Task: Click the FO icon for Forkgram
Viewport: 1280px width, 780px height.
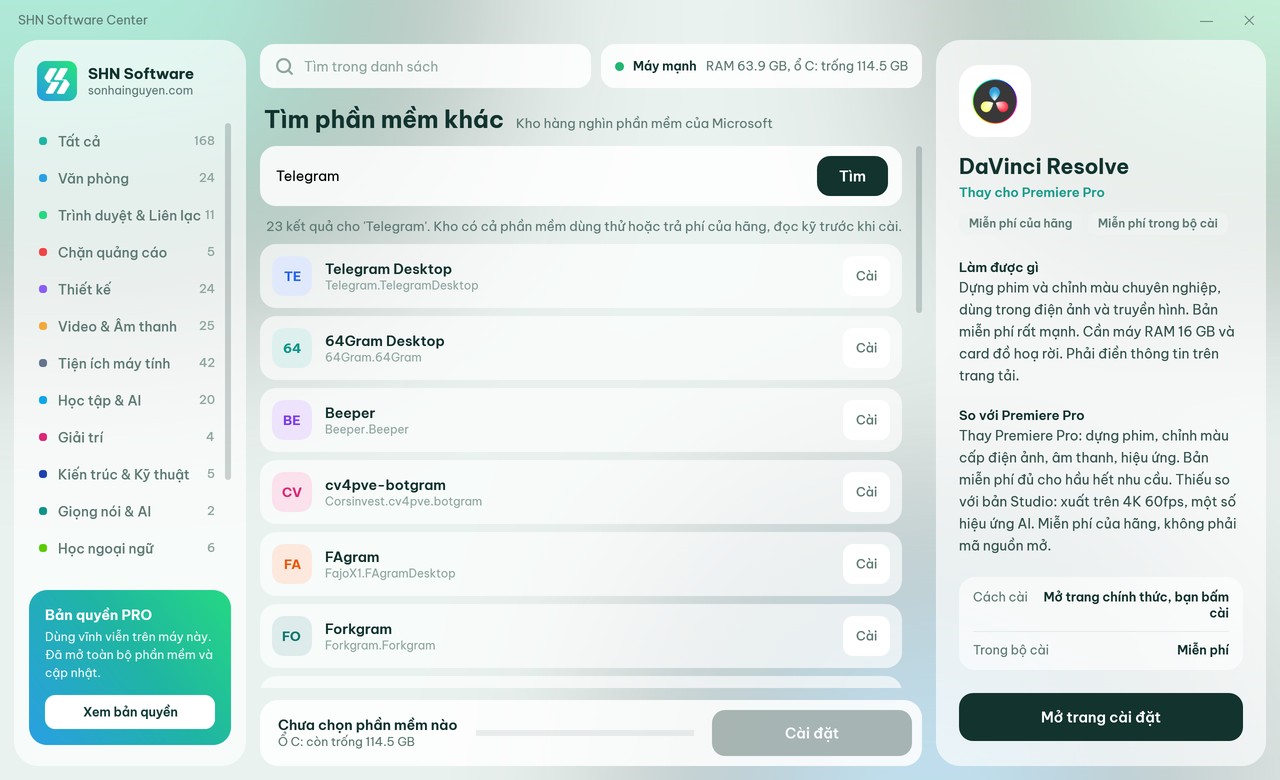Action: pyautogui.click(x=292, y=636)
